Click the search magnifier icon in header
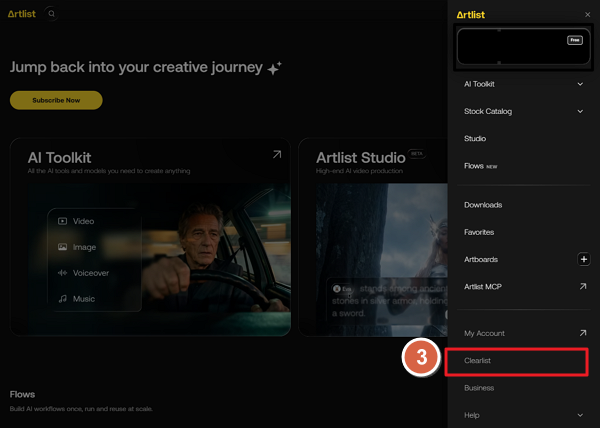This screenshot has width=600, height=428. coord(51,14)
